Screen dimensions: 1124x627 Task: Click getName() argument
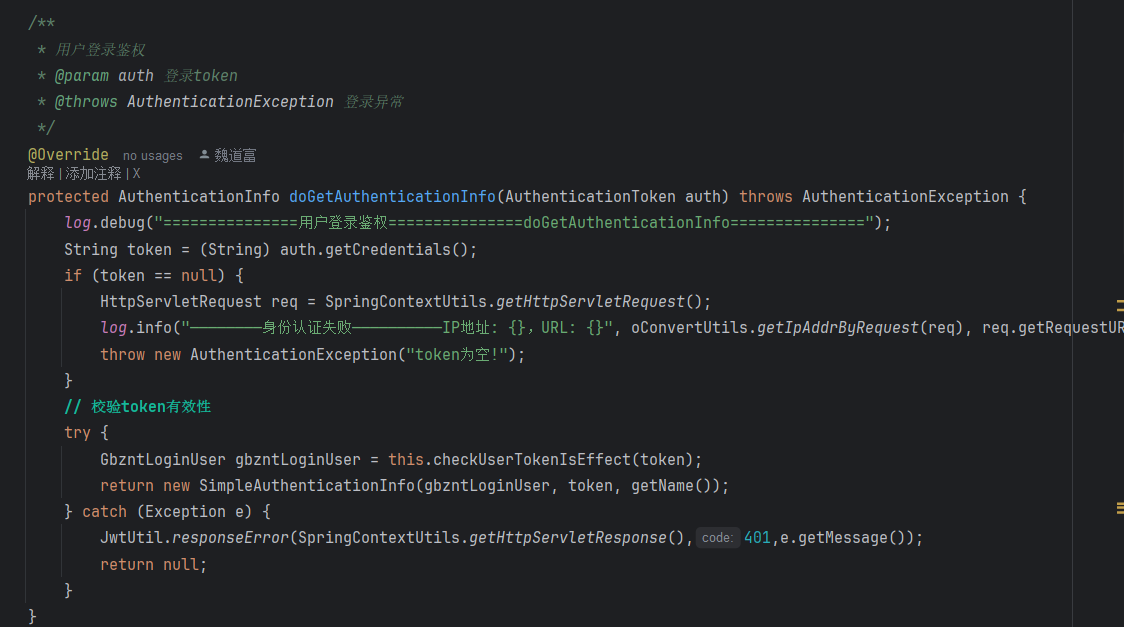click(x=671, y=486)
